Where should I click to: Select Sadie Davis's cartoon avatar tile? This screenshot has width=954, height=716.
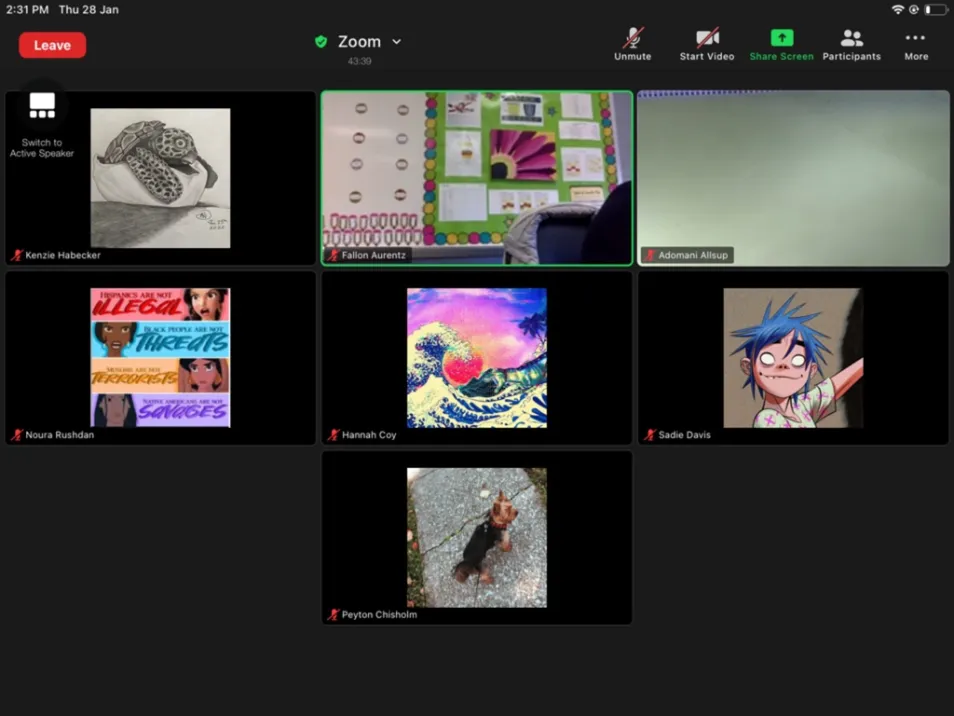pos(793,358)
